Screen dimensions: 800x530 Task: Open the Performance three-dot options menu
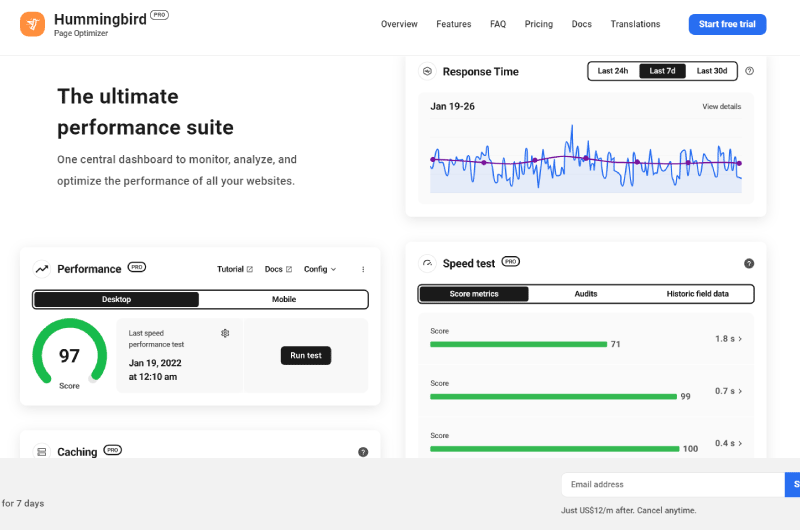pos(363,269)
